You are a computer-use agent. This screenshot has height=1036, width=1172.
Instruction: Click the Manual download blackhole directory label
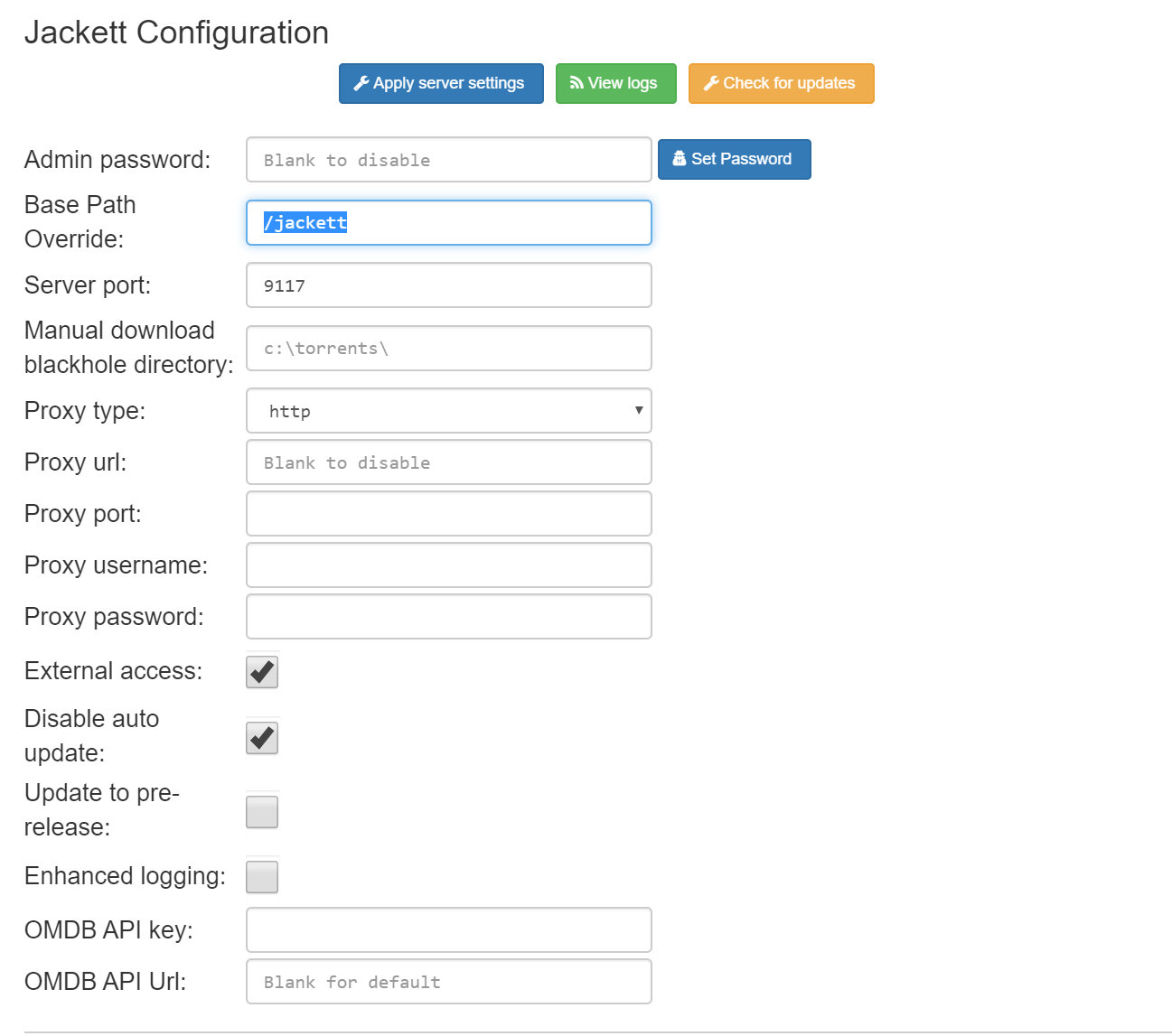129,348
